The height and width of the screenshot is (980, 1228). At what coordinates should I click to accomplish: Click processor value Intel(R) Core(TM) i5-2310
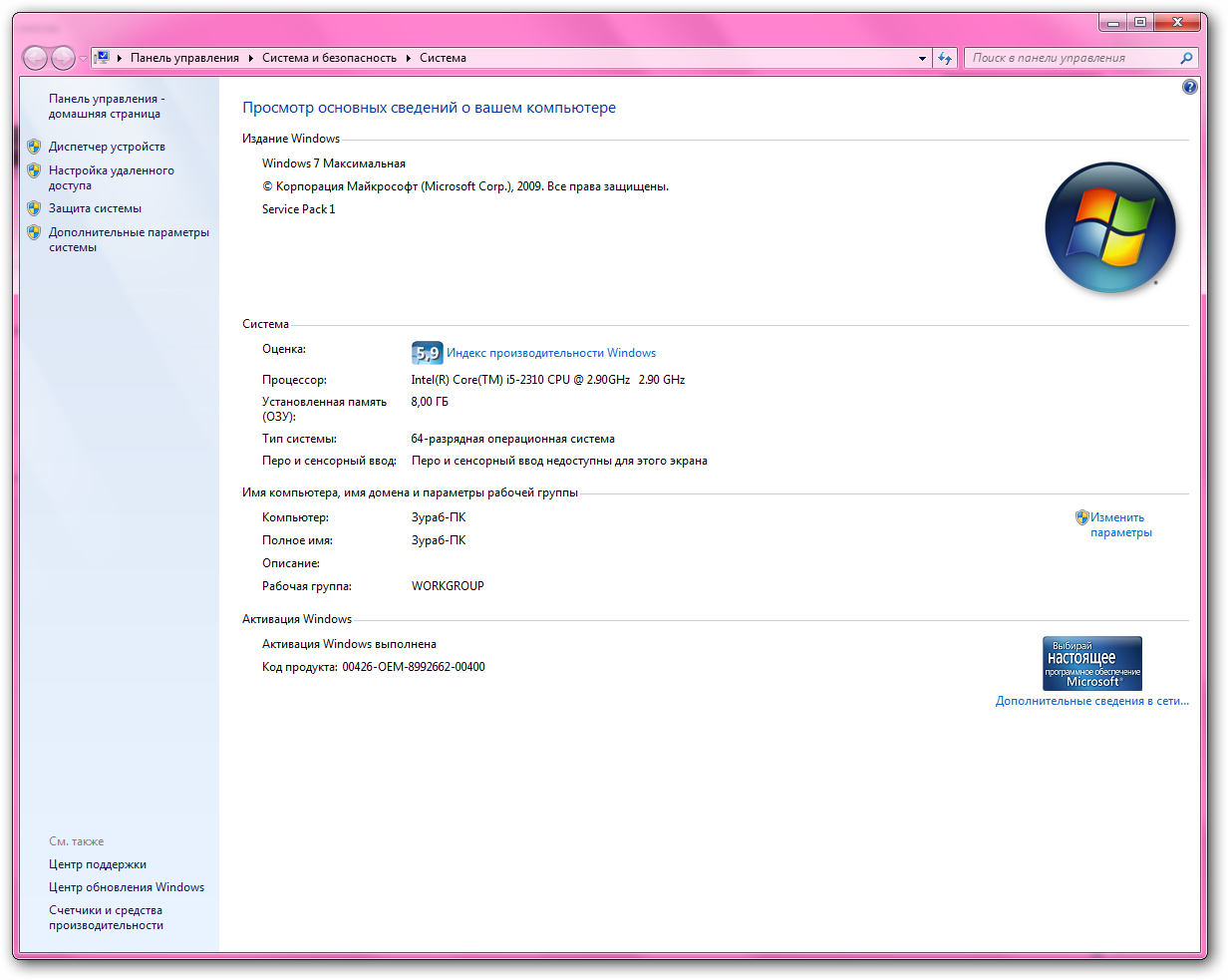548,380
